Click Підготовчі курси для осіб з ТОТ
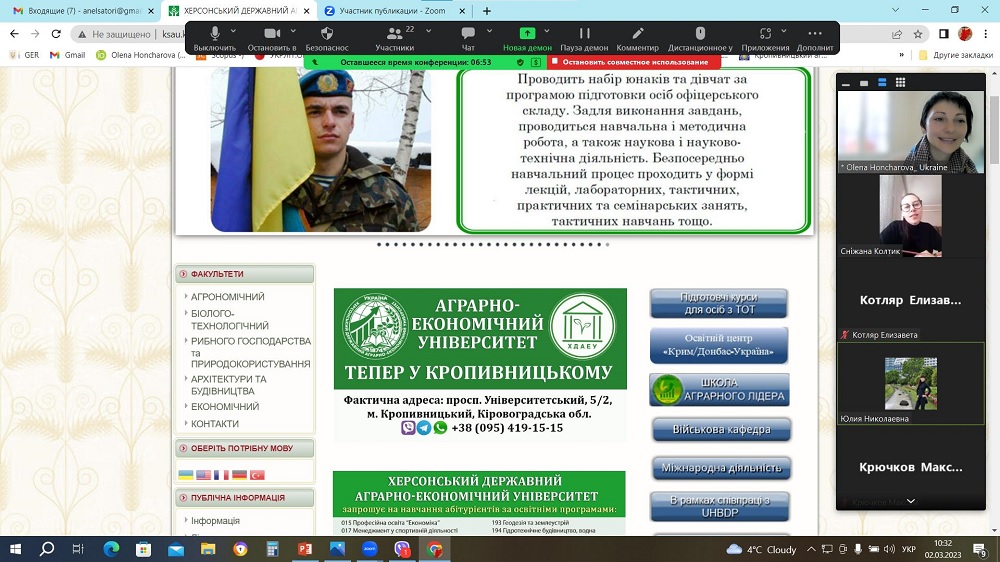This screenshot has height=562, width=1000. 719,304
